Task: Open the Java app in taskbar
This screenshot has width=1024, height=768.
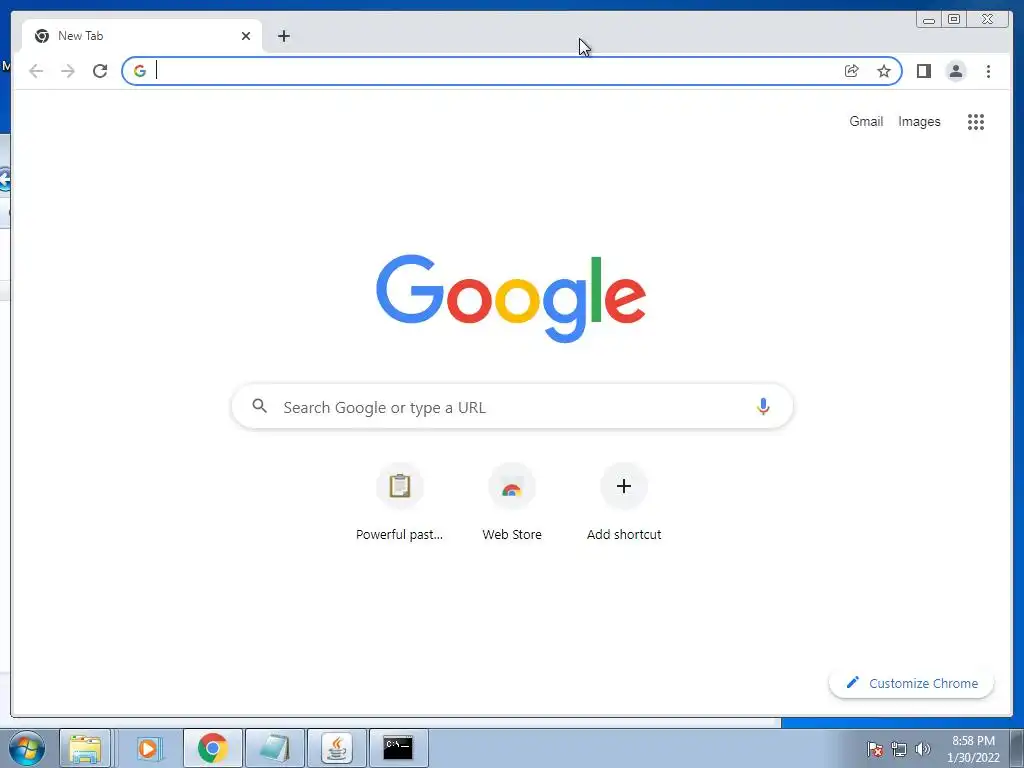Action: pos(336,748)
